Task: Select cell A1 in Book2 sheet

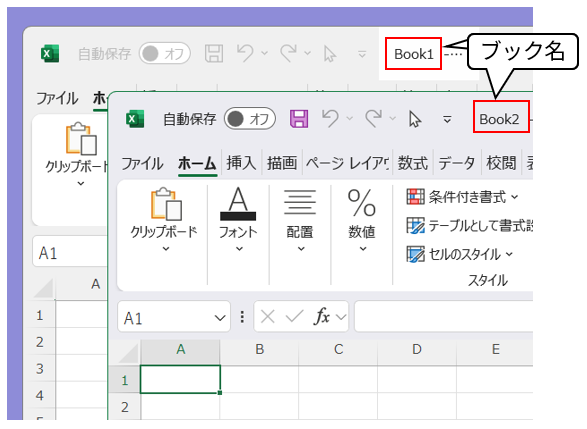Action: [x=180, y=379]
